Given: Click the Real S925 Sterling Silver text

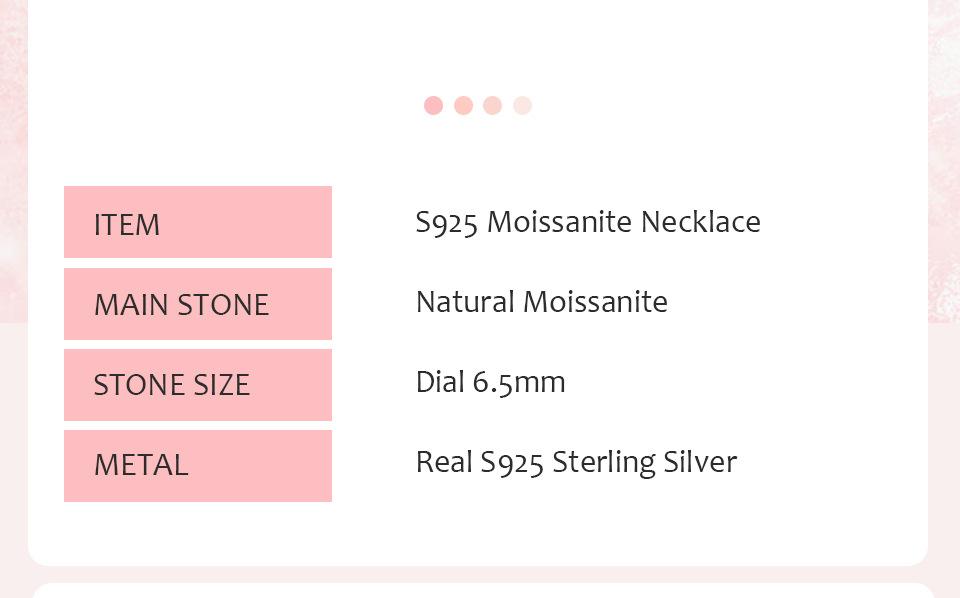Looking at the screenshot, I should (576, 462).
